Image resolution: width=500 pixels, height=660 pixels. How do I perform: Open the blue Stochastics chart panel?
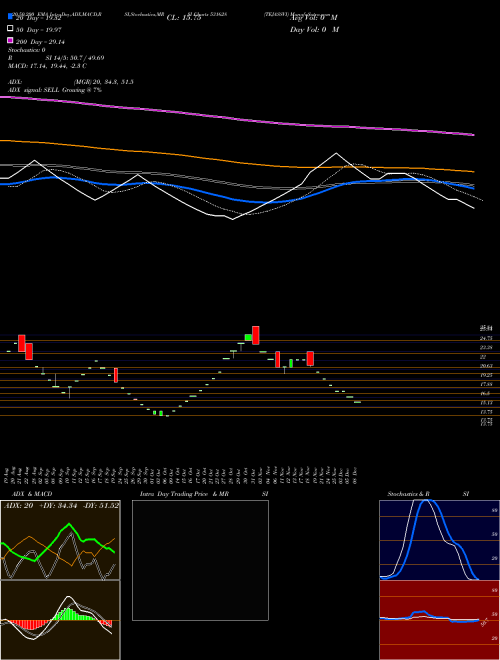pos(439,540)
